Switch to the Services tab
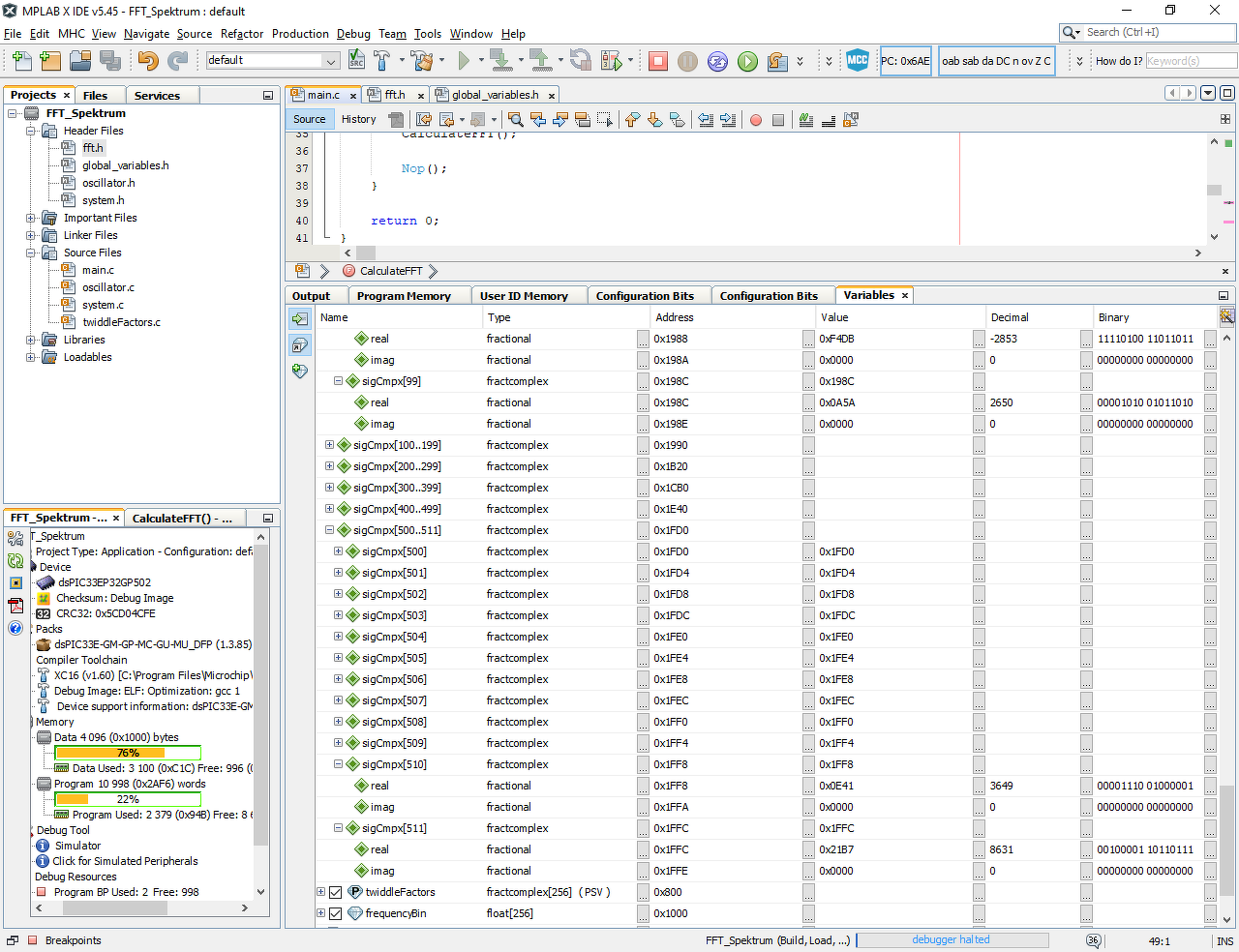Viewport: 1239px width, 952px height. pyautogui.click(x=157, y=96)
